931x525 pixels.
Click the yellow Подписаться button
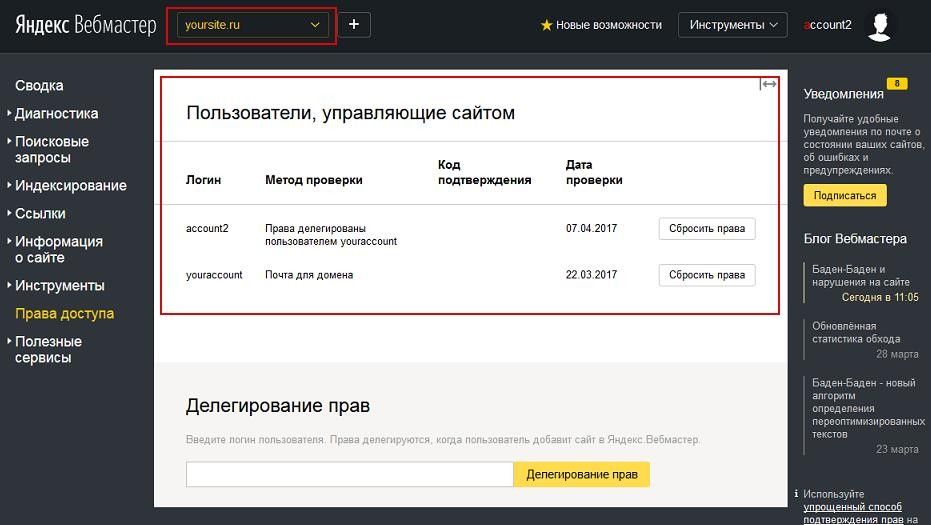pos(845,195)
